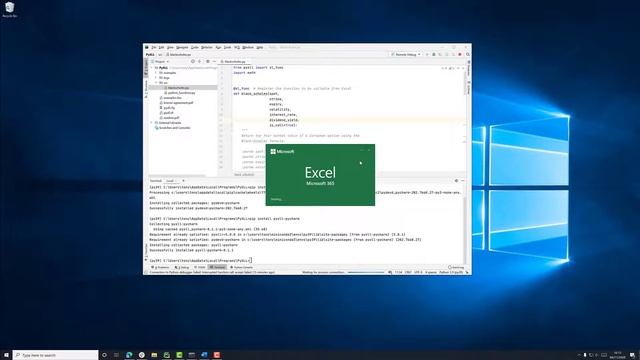Expand the External Libraries node
The height and width of the screenshot is (360, 640).
(152, 123)
